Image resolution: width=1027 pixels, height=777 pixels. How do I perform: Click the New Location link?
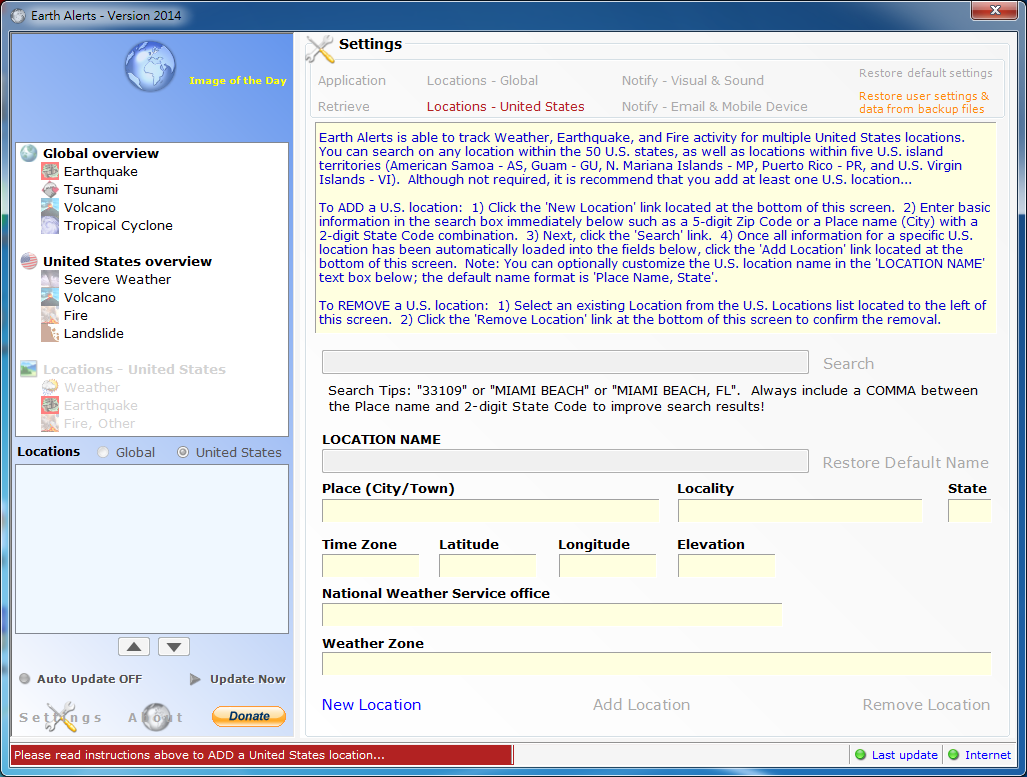(371, 705)
